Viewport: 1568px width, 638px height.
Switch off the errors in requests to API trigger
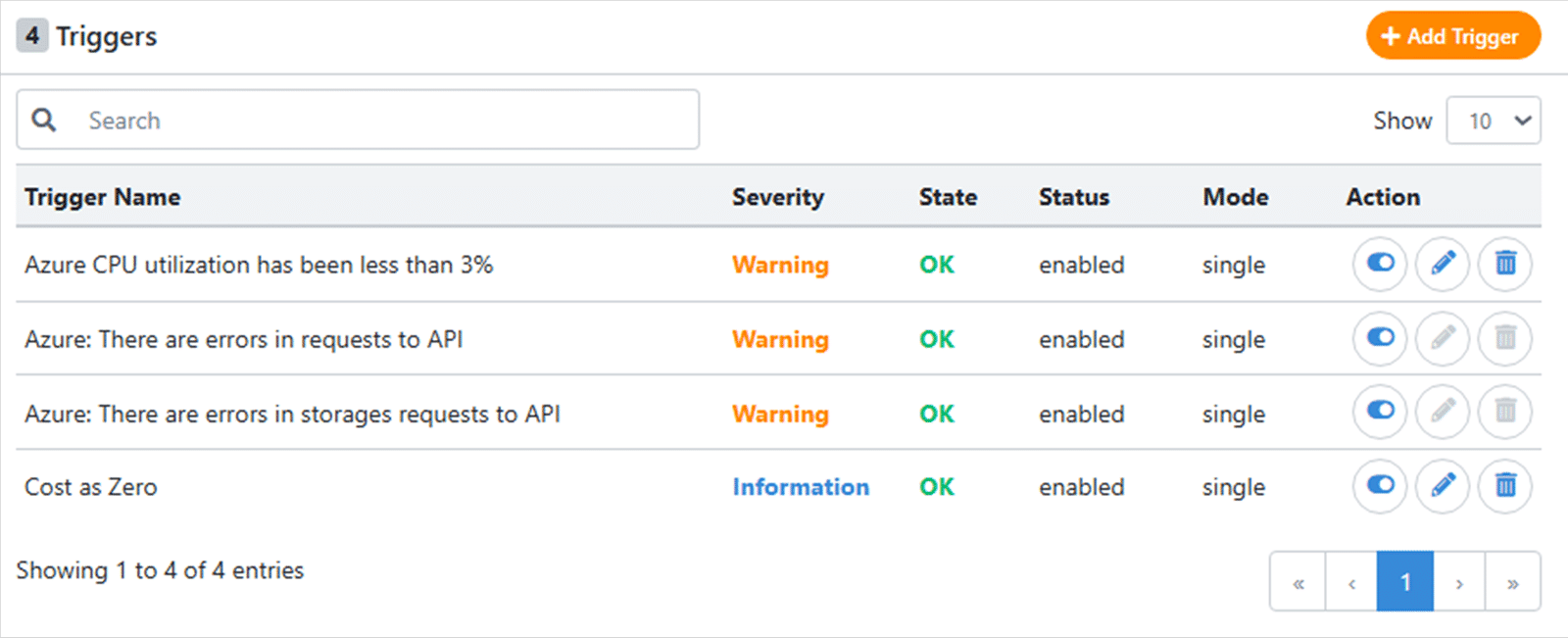coord(1380,338)
